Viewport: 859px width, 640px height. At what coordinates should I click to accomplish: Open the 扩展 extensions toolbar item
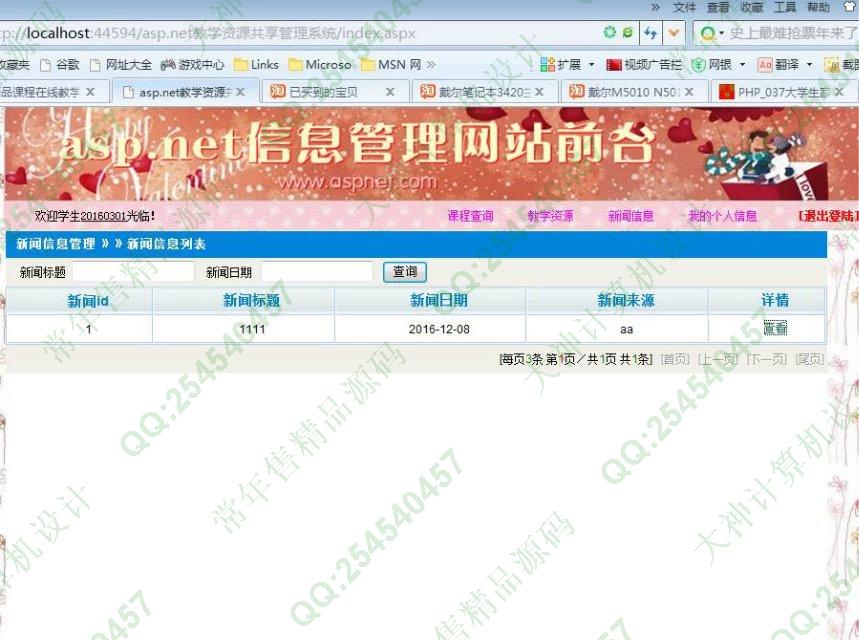pos(561,65)
